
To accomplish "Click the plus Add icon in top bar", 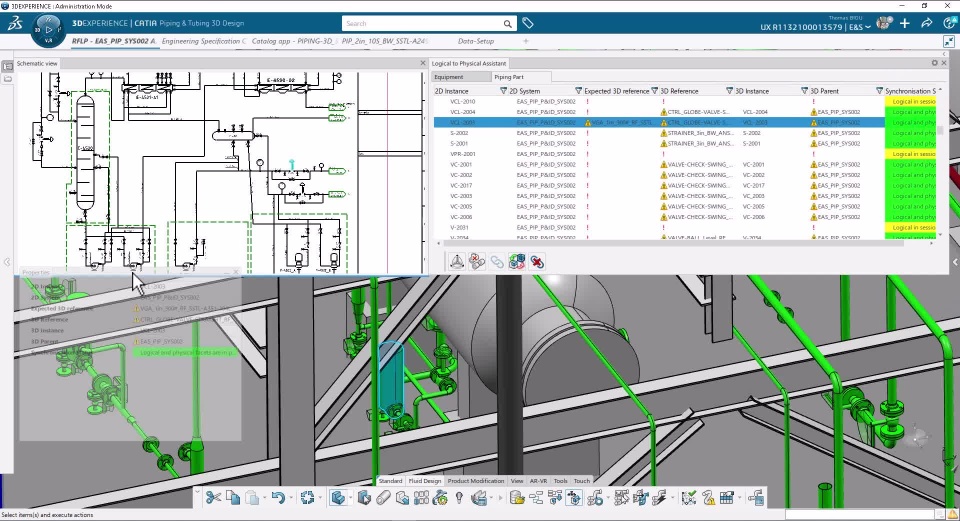I will pyautogui.click(x=905, y=23).
